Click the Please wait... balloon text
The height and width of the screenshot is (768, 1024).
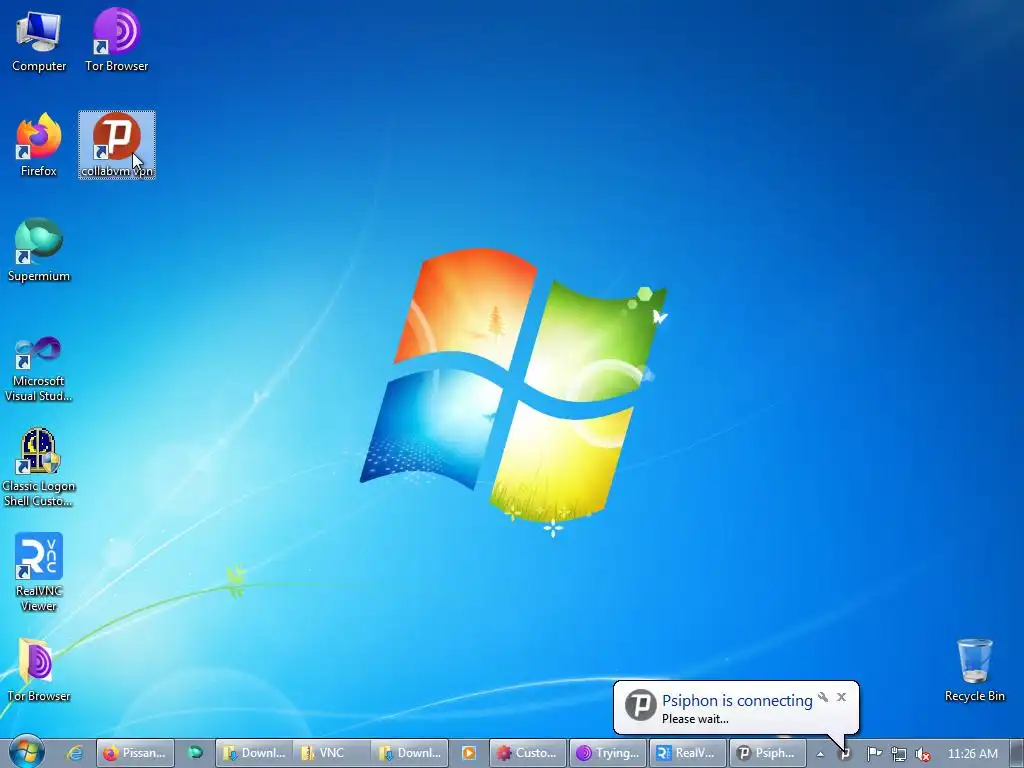(695, 719)
